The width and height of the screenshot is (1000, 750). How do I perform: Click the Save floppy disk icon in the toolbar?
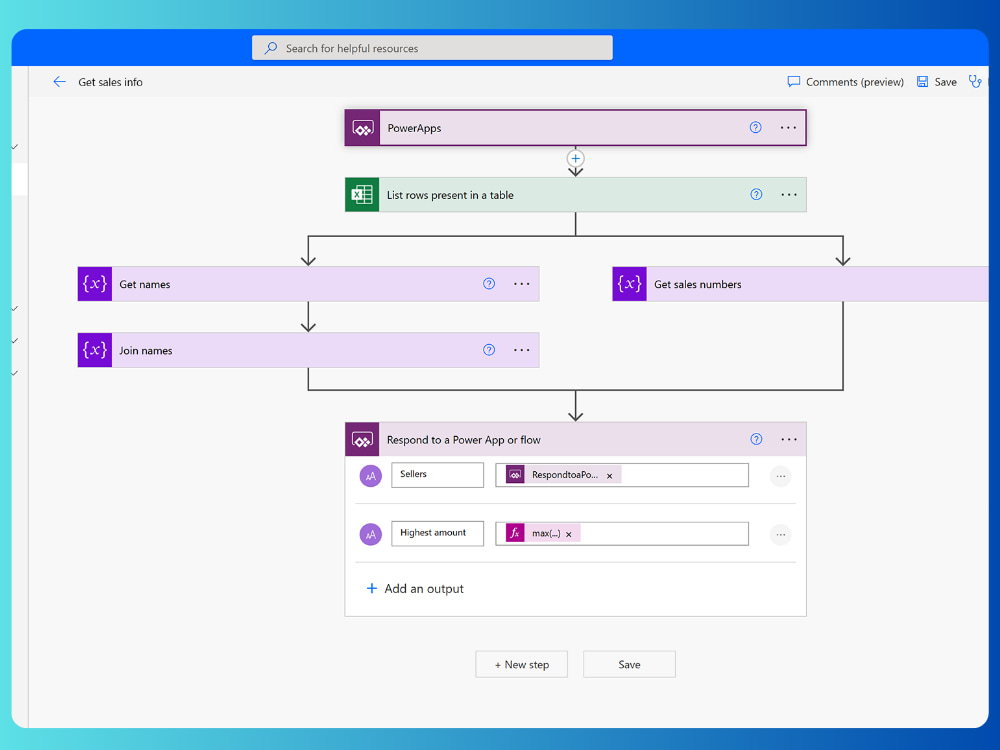point(922,82)
